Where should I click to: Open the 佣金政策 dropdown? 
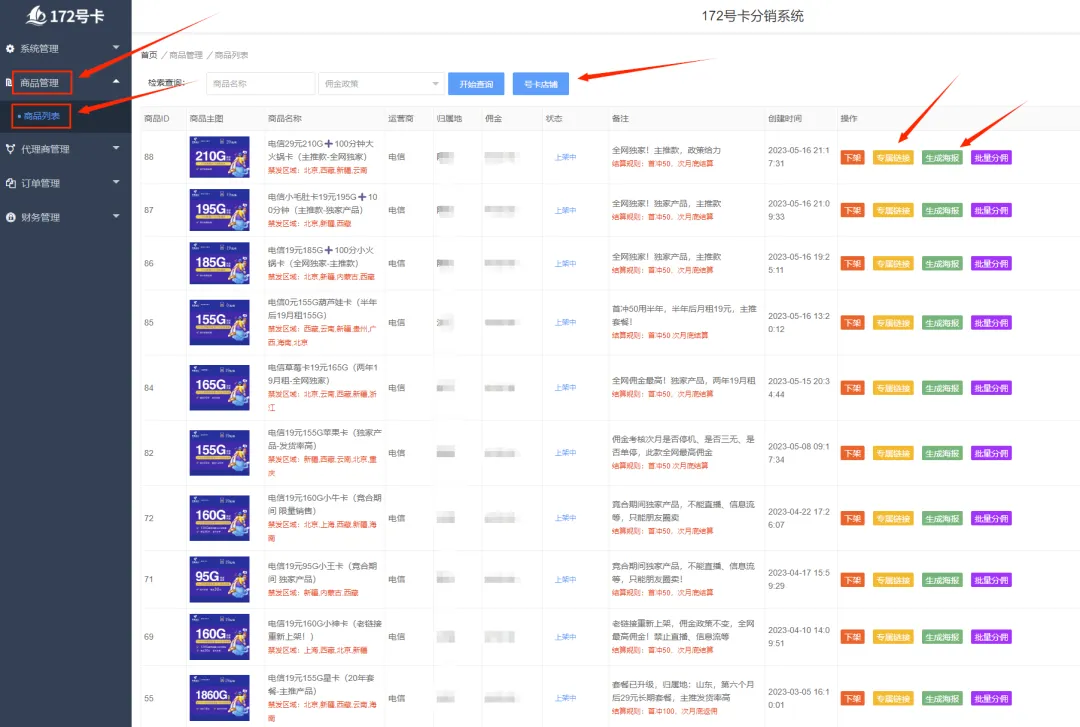[381, 85]
